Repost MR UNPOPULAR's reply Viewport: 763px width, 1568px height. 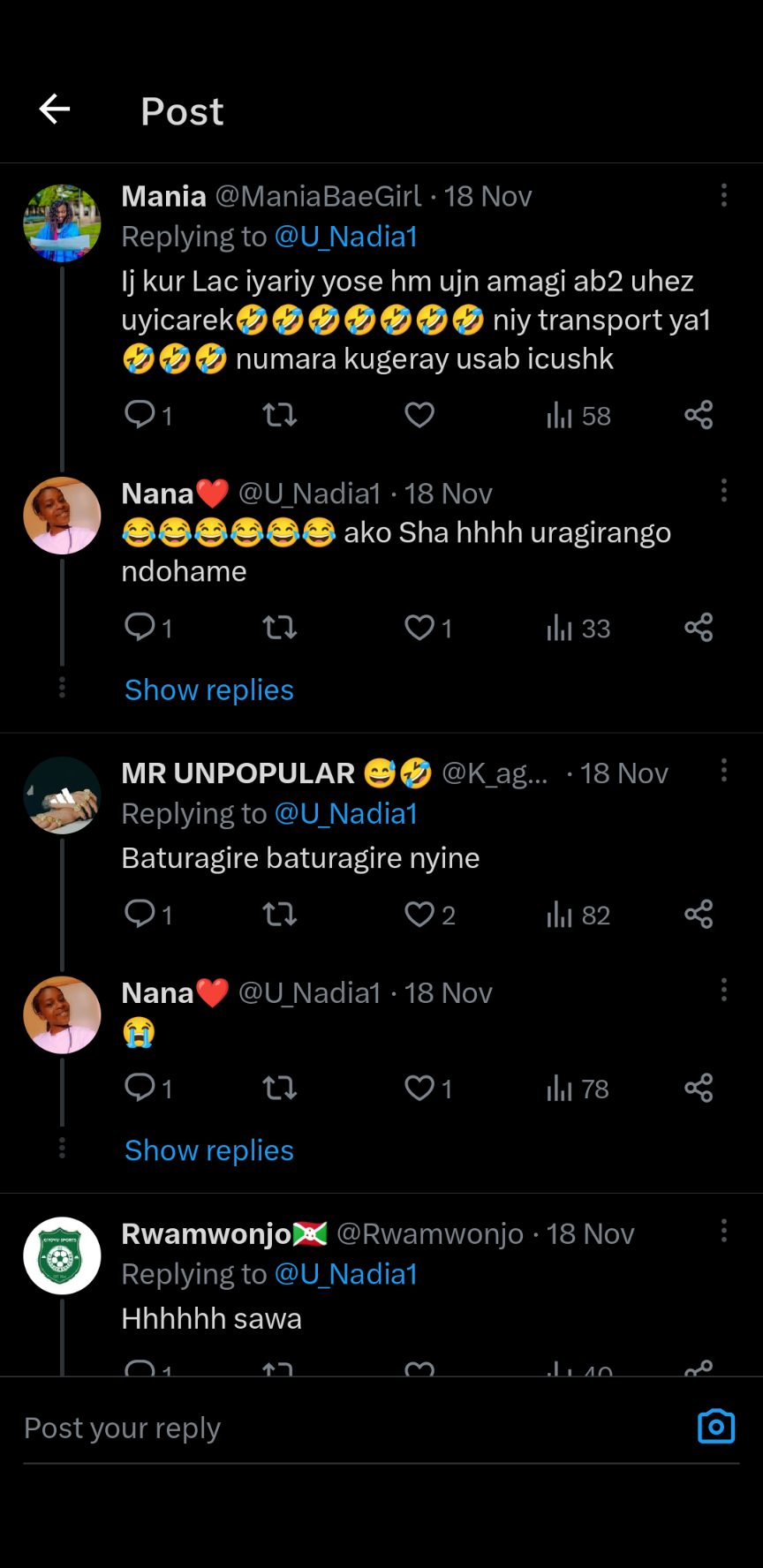click(280, 915)
